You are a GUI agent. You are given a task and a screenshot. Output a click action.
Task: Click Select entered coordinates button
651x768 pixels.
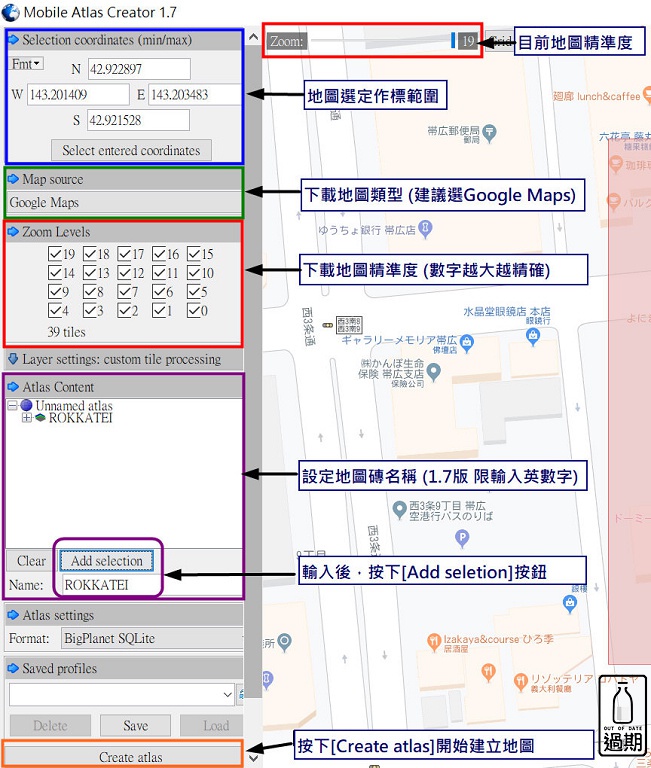(x=131, y=150)
